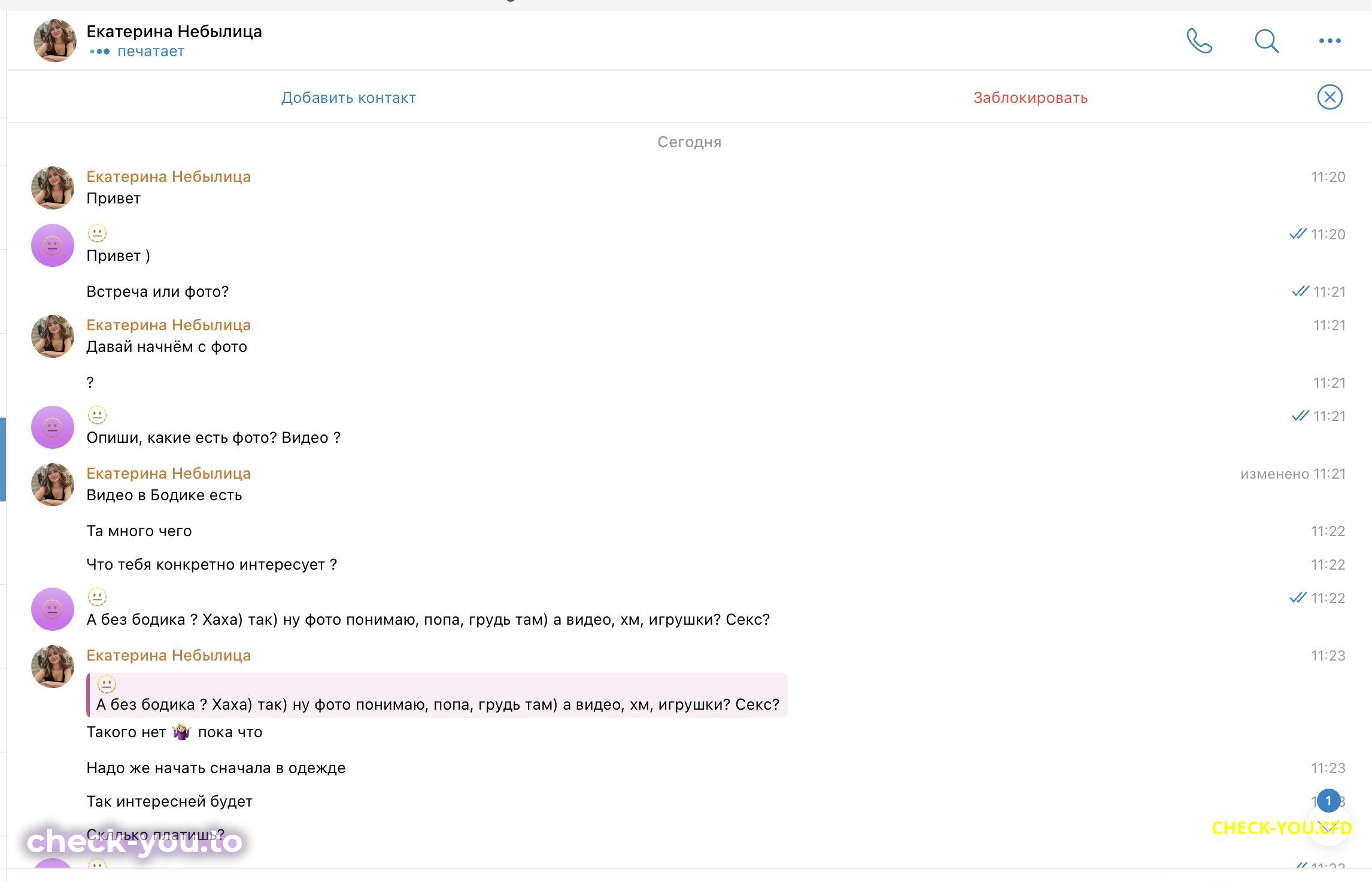Viewport: 1372px width, 882px height.
Task: Click the 'Такого нет пока что' message
Action: (x=174, y=732)
